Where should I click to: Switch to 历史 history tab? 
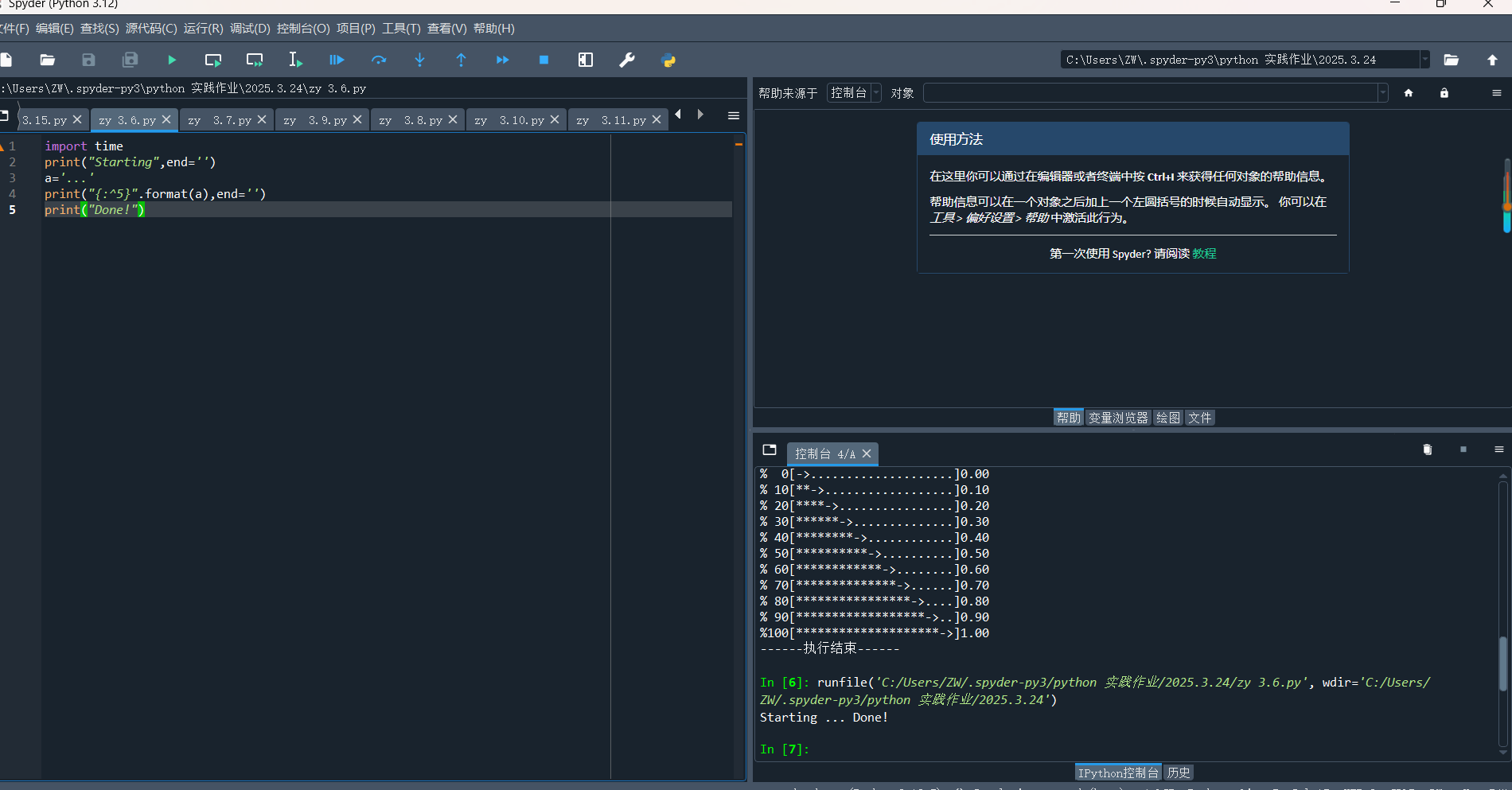(1179, 772)
